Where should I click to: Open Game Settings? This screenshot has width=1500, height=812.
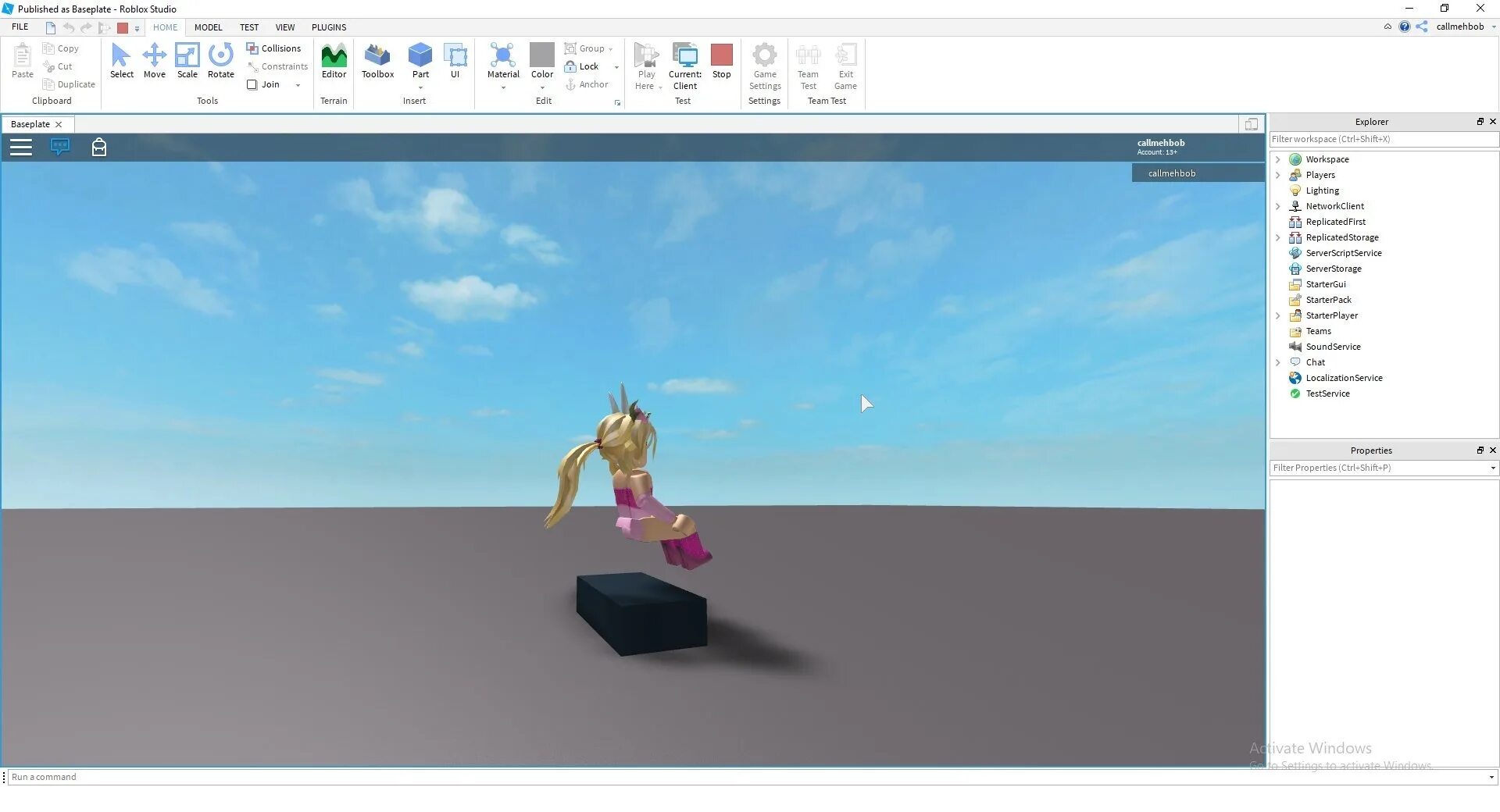[x=765, y=66]
